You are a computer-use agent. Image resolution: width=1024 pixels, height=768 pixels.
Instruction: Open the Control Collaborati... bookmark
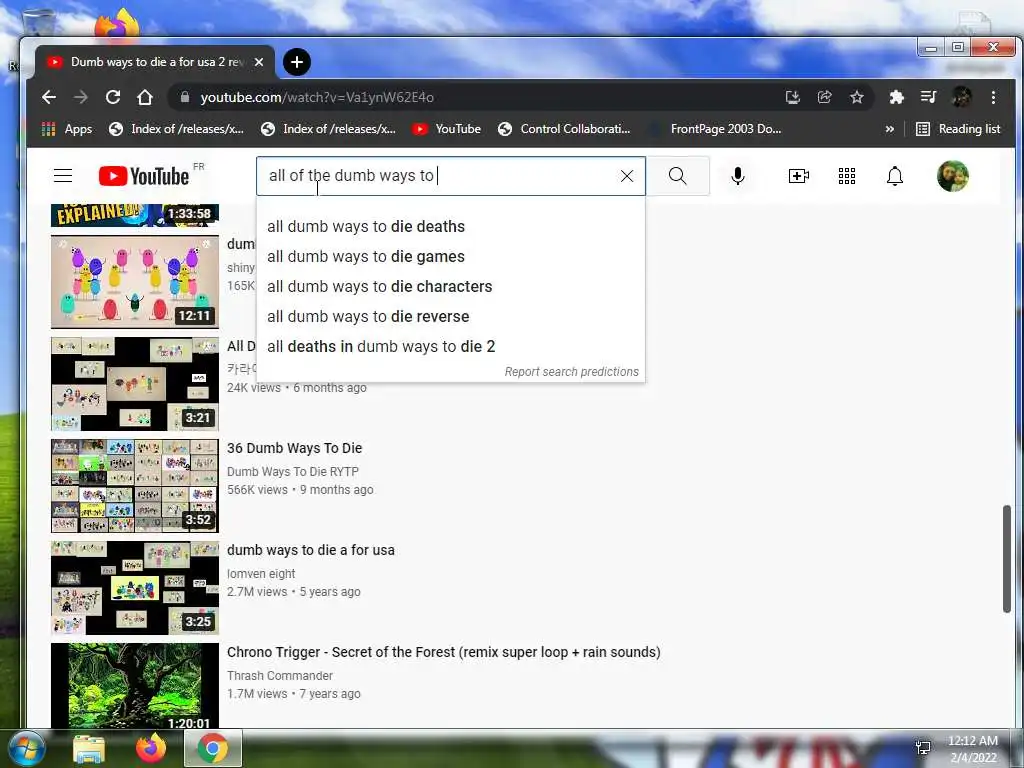point(564,129)
